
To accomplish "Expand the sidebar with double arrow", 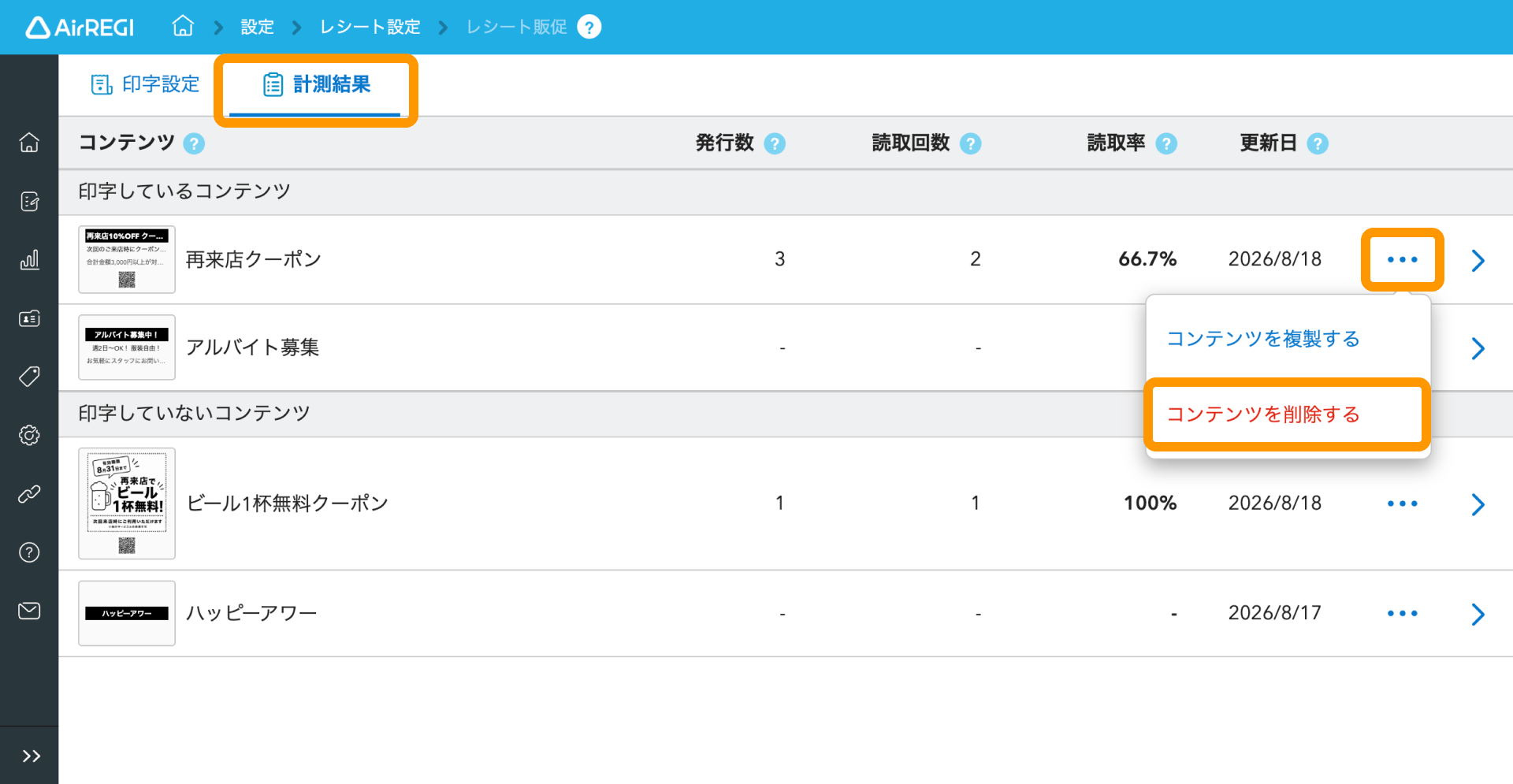I will tap(31, 756).
